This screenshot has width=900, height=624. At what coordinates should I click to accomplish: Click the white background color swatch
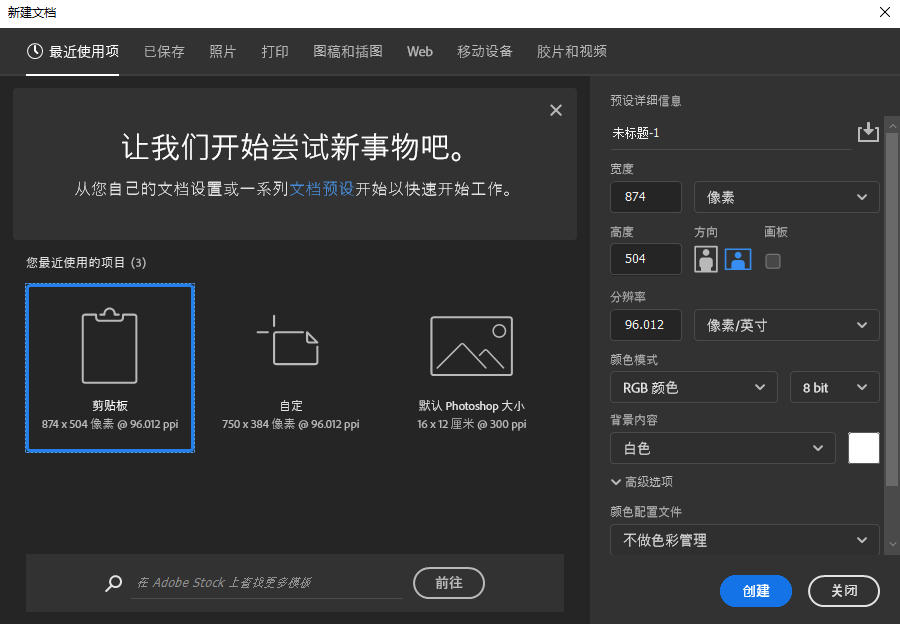click(x=864, y=448)
